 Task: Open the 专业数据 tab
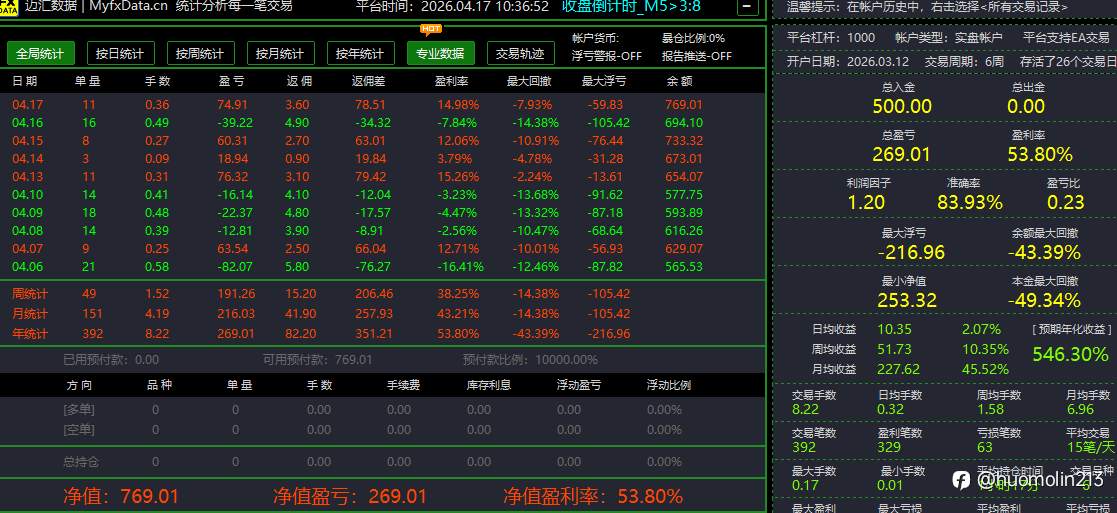(440, 53)
